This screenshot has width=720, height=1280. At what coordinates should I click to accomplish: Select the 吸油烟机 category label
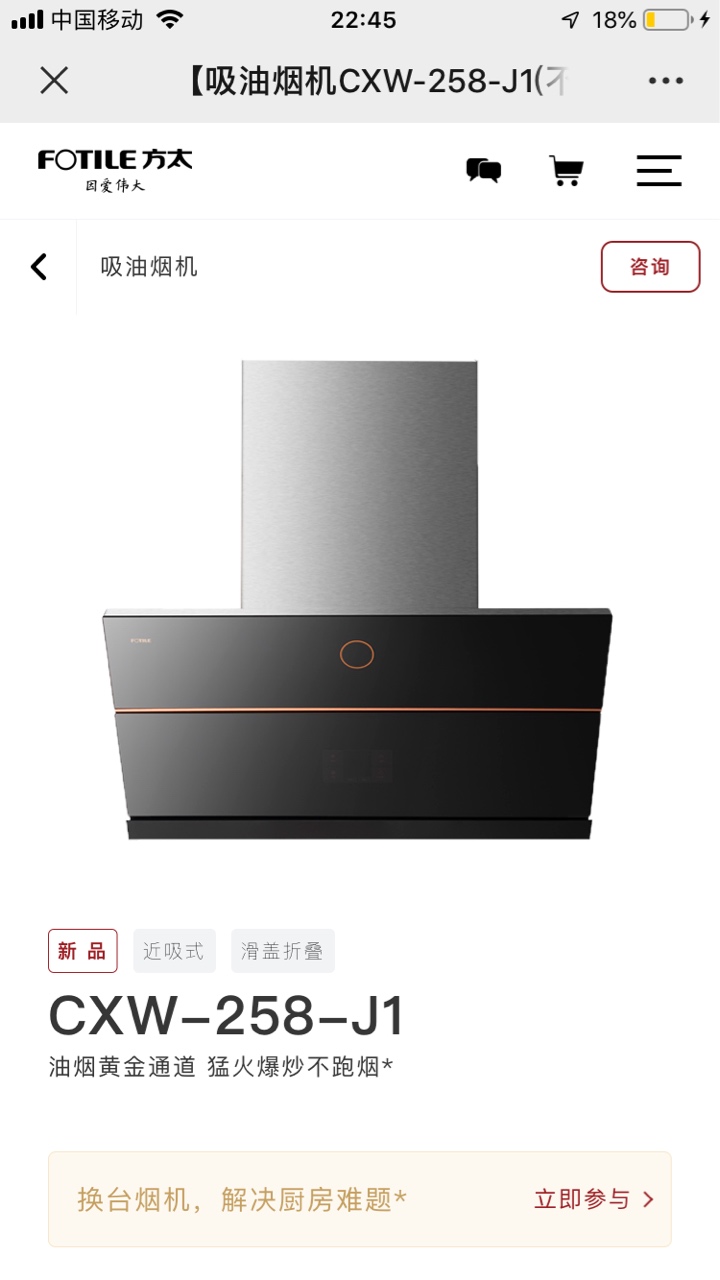pyautogui.click(x=149, y=267)
